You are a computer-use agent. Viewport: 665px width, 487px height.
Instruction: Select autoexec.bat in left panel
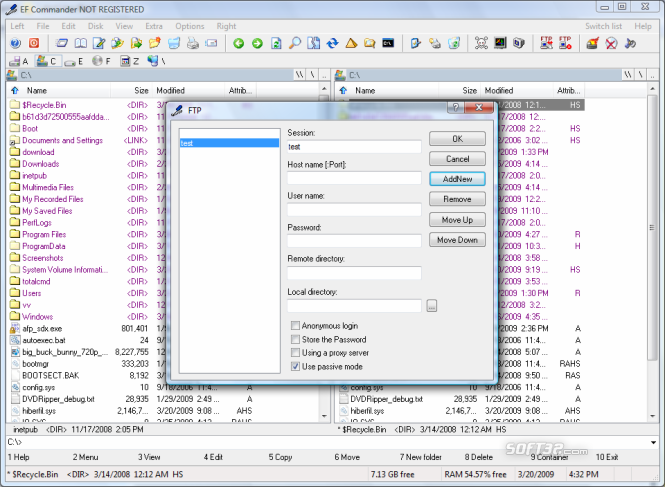pyautogui.click(x=44, y=340)
